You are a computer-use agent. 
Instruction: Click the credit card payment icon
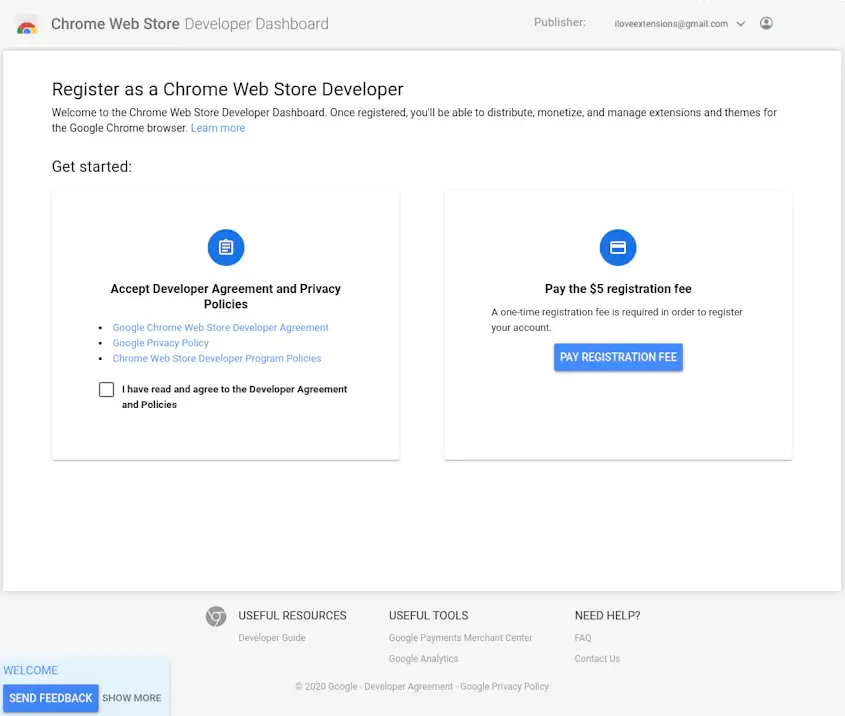tap(618, 247)
